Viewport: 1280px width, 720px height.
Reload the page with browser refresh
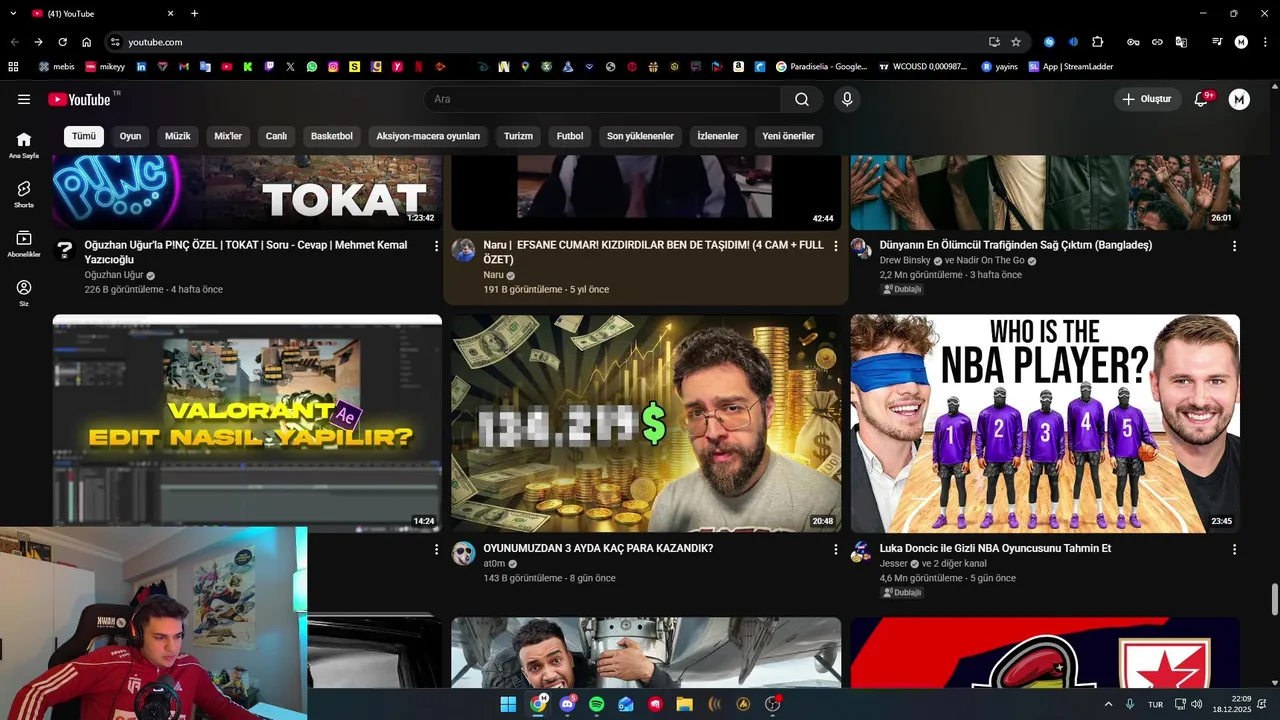tap(62, 42)
